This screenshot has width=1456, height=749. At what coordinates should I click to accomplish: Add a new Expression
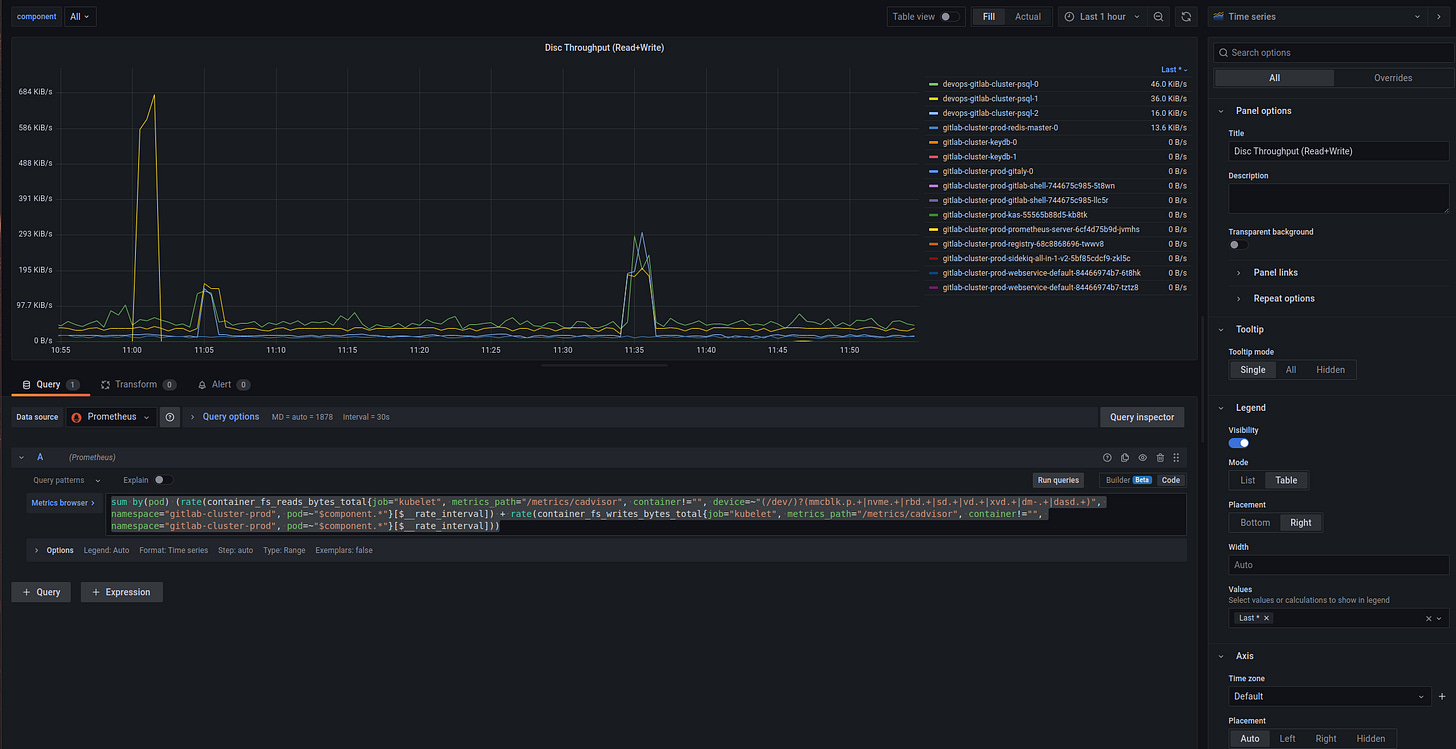(122, 592)
